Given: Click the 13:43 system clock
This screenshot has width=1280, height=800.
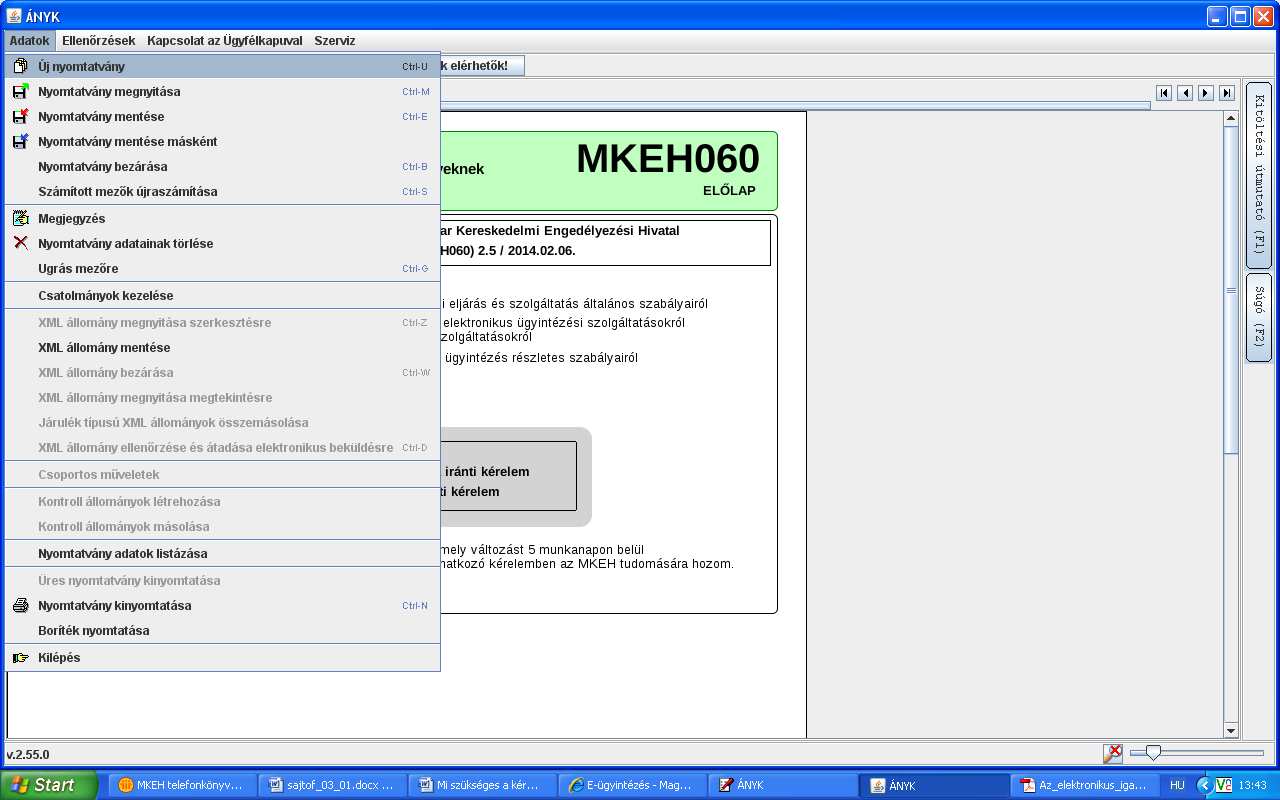Looking at the screenshot, I should point(1253,785).
